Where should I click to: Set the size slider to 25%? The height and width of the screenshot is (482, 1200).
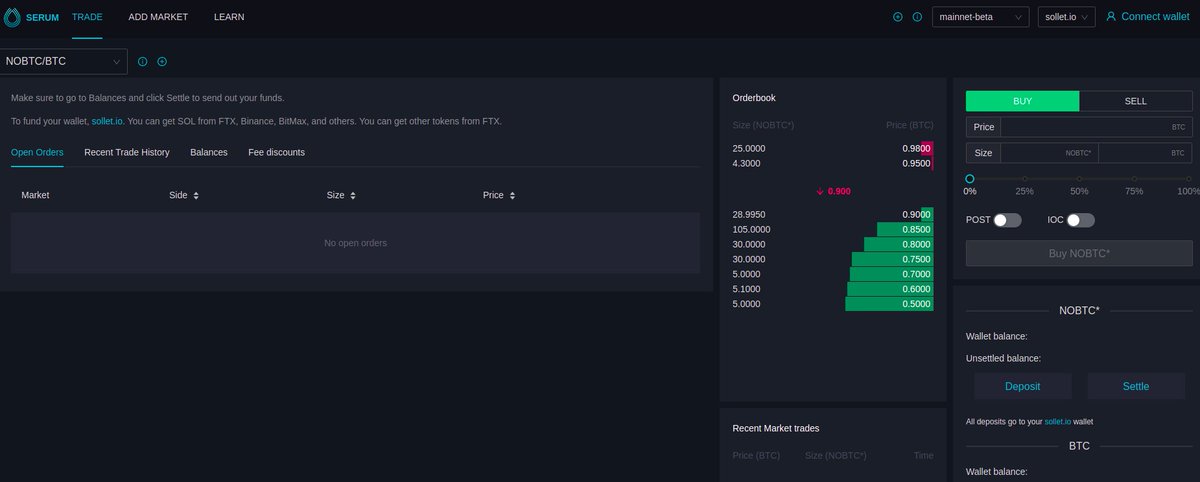coord(1025,179)
